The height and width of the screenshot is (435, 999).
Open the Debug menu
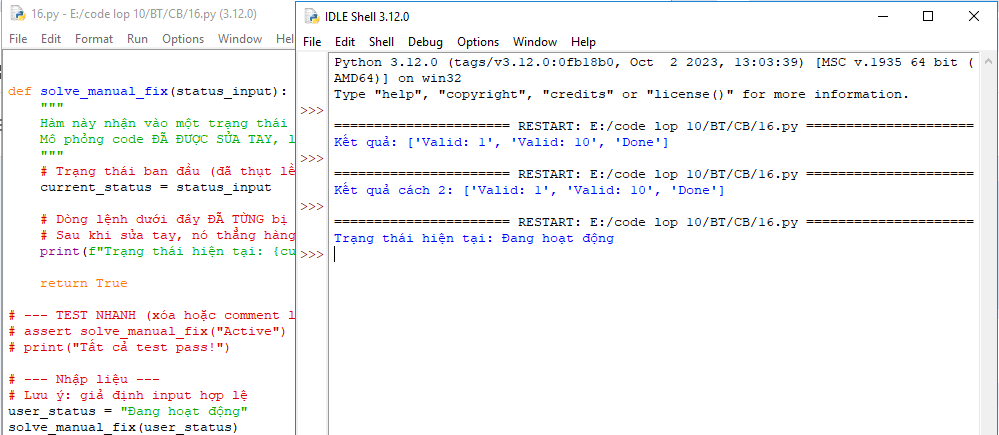[x=425, y=42]
